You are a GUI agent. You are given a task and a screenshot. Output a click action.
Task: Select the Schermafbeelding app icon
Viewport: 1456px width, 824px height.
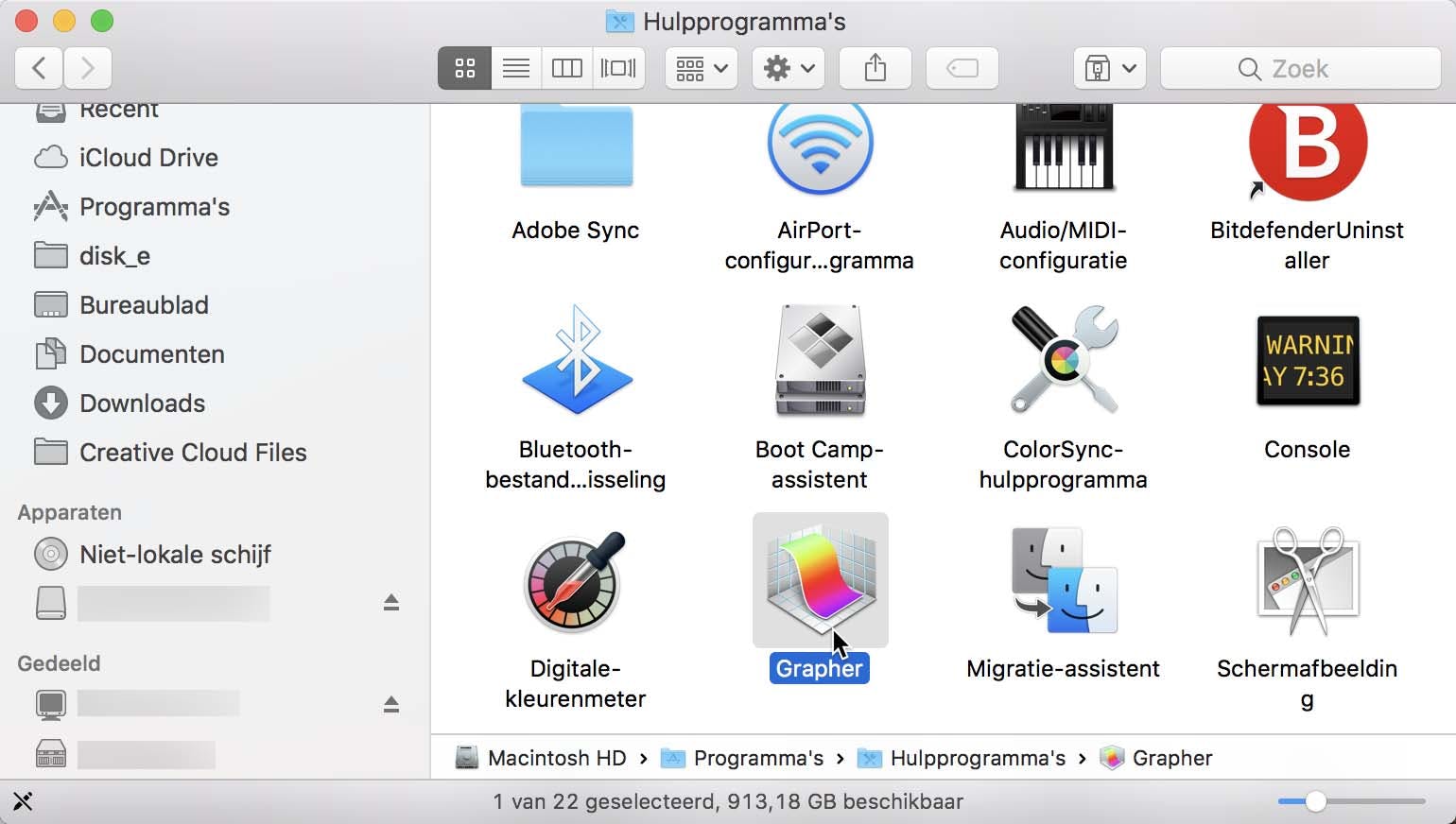1308,581
